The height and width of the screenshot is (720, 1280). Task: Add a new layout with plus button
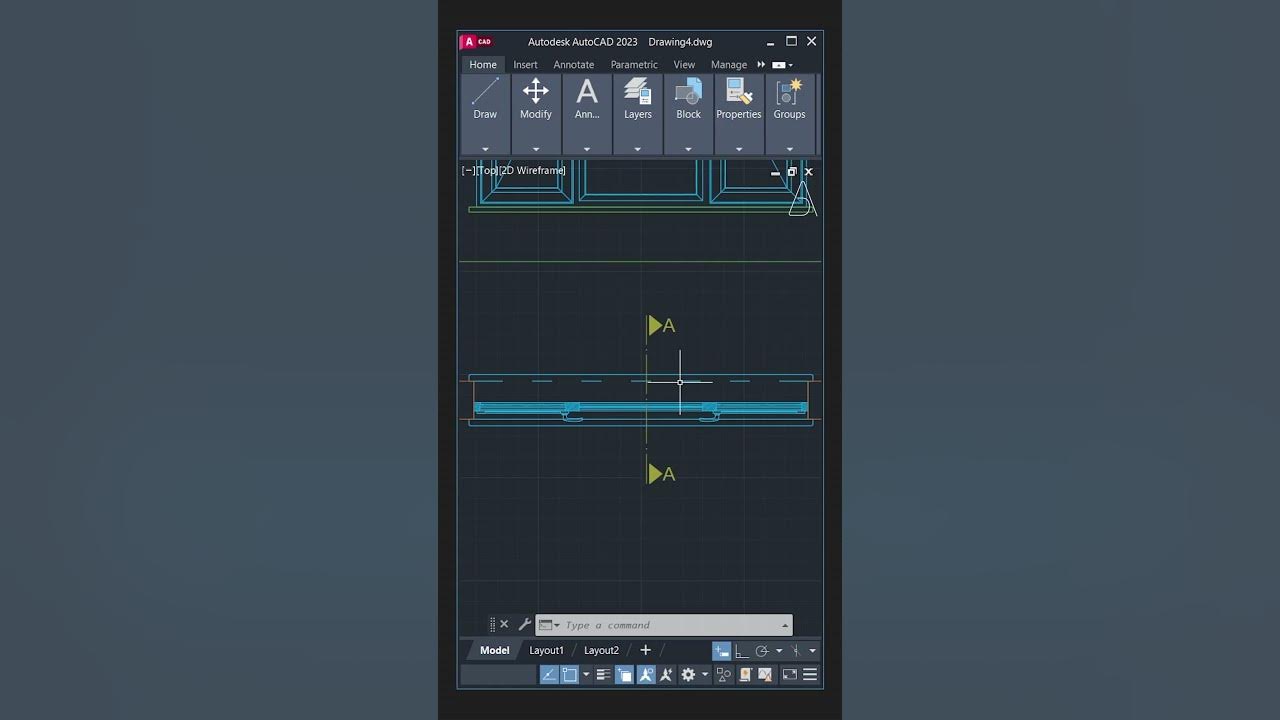[x=645, y=650]
